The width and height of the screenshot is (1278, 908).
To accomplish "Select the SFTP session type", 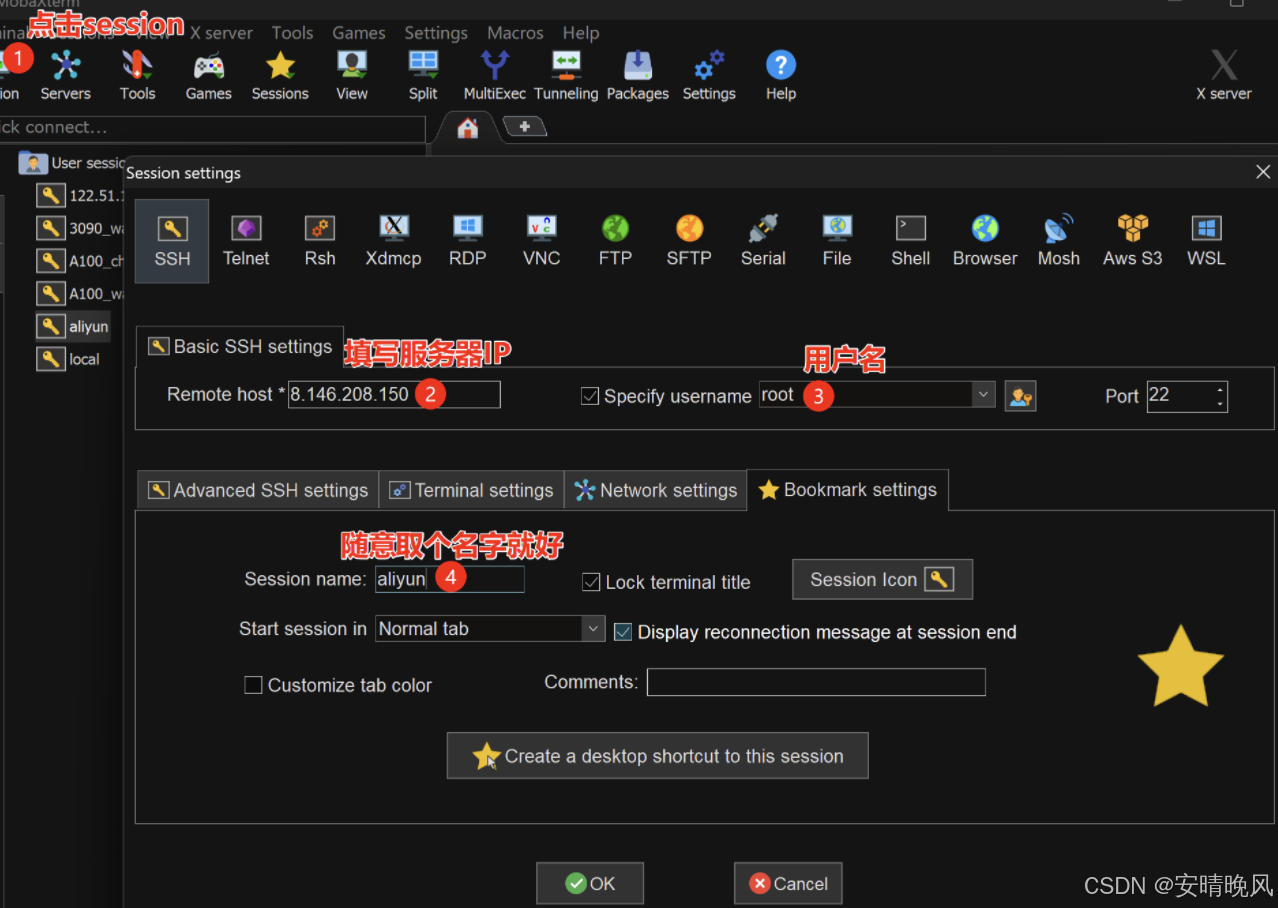I will pos(689,241).
